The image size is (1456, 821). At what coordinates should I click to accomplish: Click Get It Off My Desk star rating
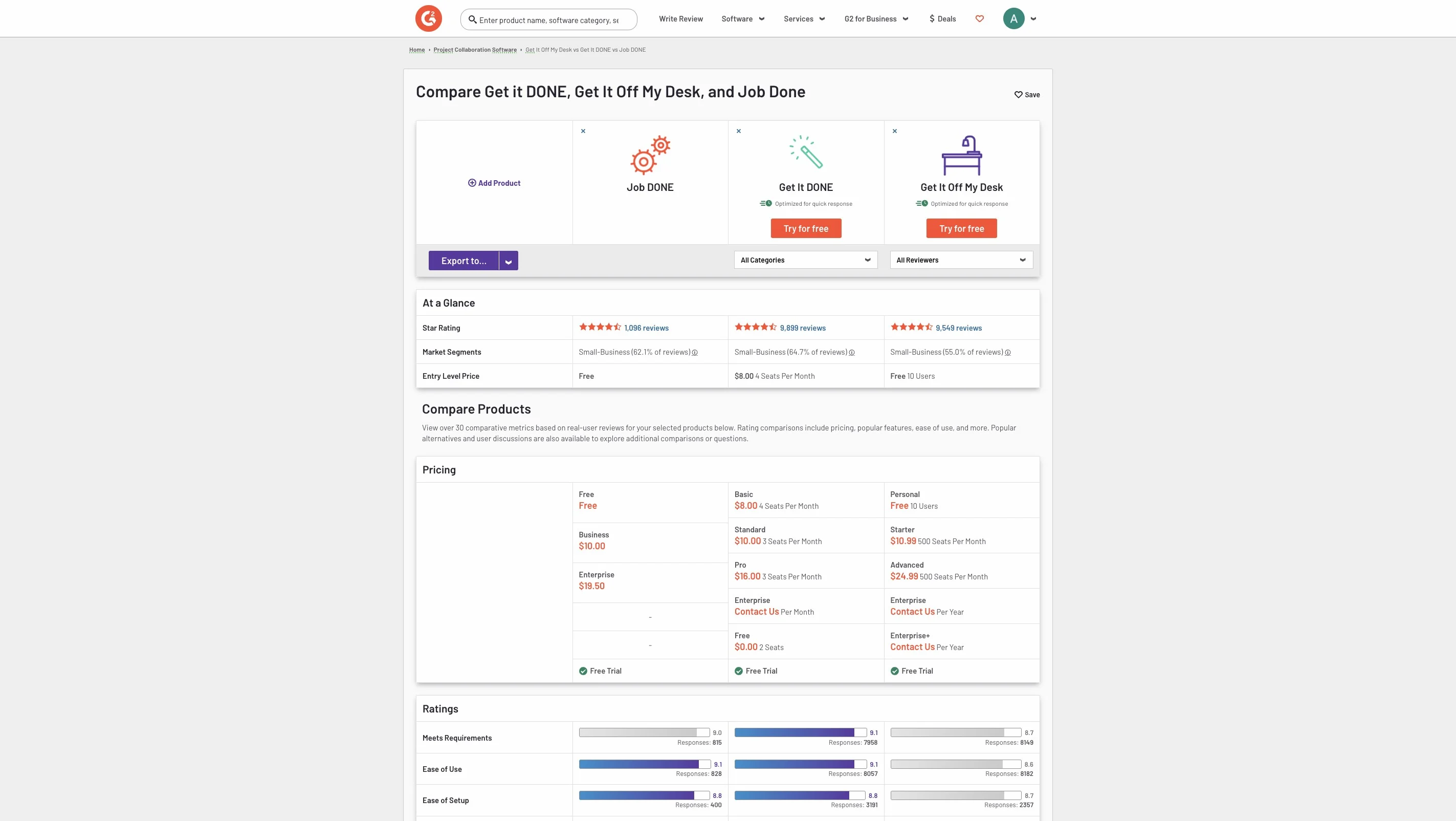[x=911, y=327]
